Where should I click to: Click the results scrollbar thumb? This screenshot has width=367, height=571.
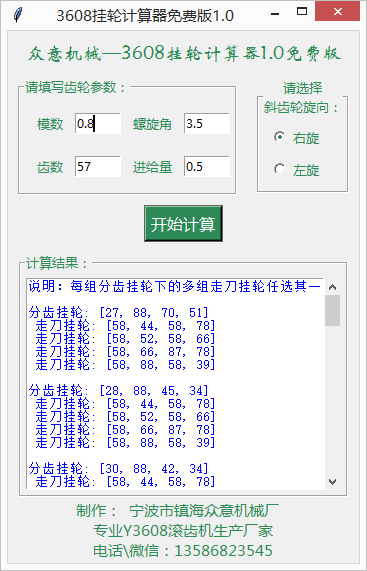332,310
